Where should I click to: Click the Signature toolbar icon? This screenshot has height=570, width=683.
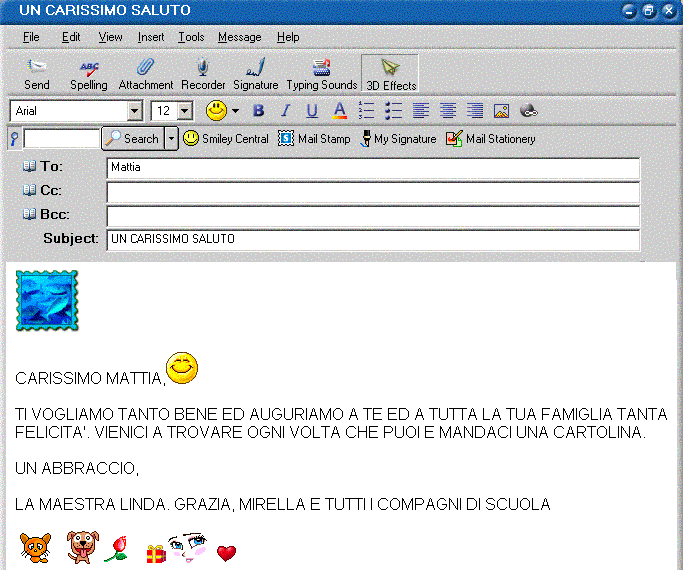tap(256, 74)
